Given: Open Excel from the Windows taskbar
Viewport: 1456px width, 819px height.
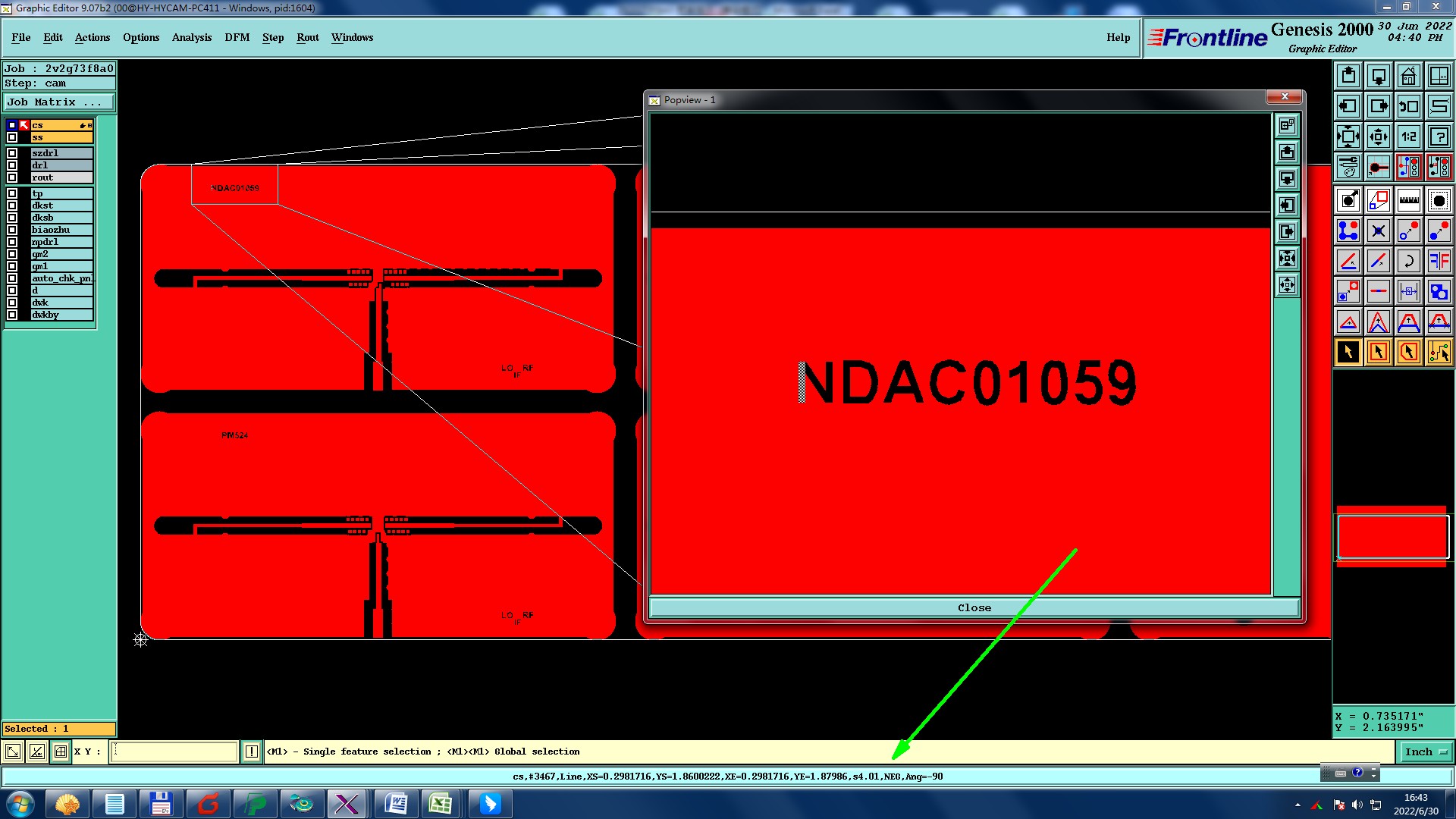Looking at the screenshot, I should (441, 803).
